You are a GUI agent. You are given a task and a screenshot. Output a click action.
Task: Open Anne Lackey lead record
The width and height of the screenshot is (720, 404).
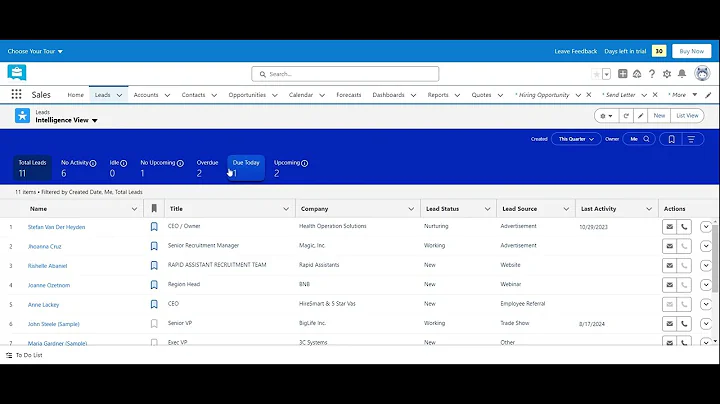43,304
